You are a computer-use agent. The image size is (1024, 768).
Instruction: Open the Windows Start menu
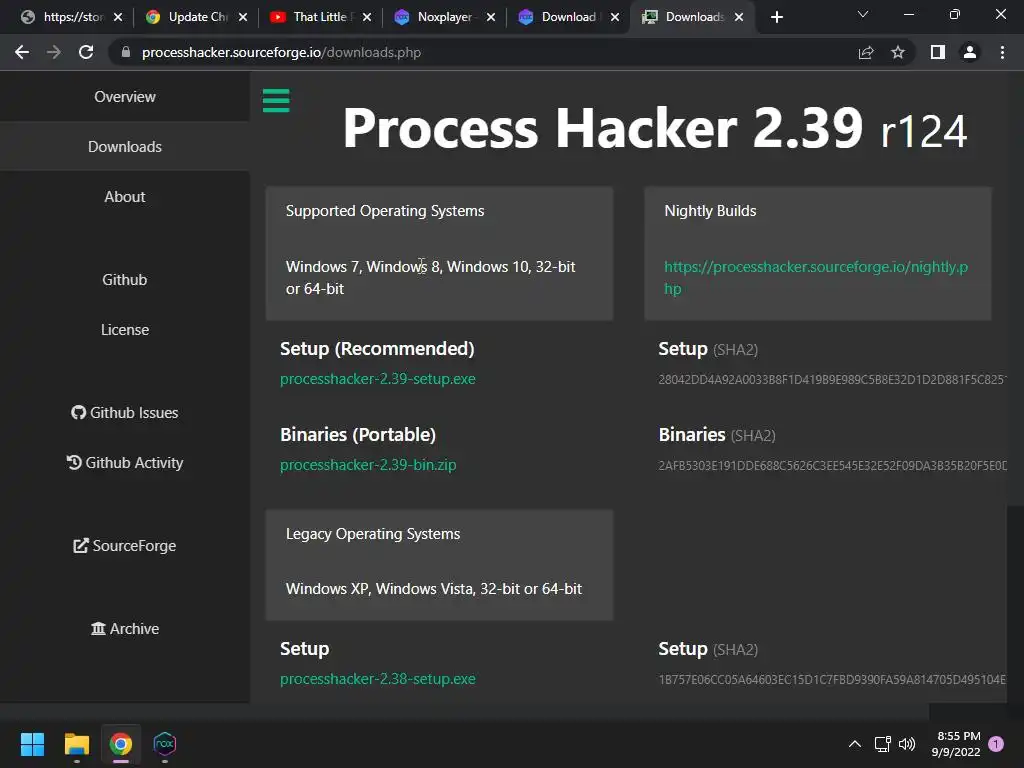click(32, 744)
